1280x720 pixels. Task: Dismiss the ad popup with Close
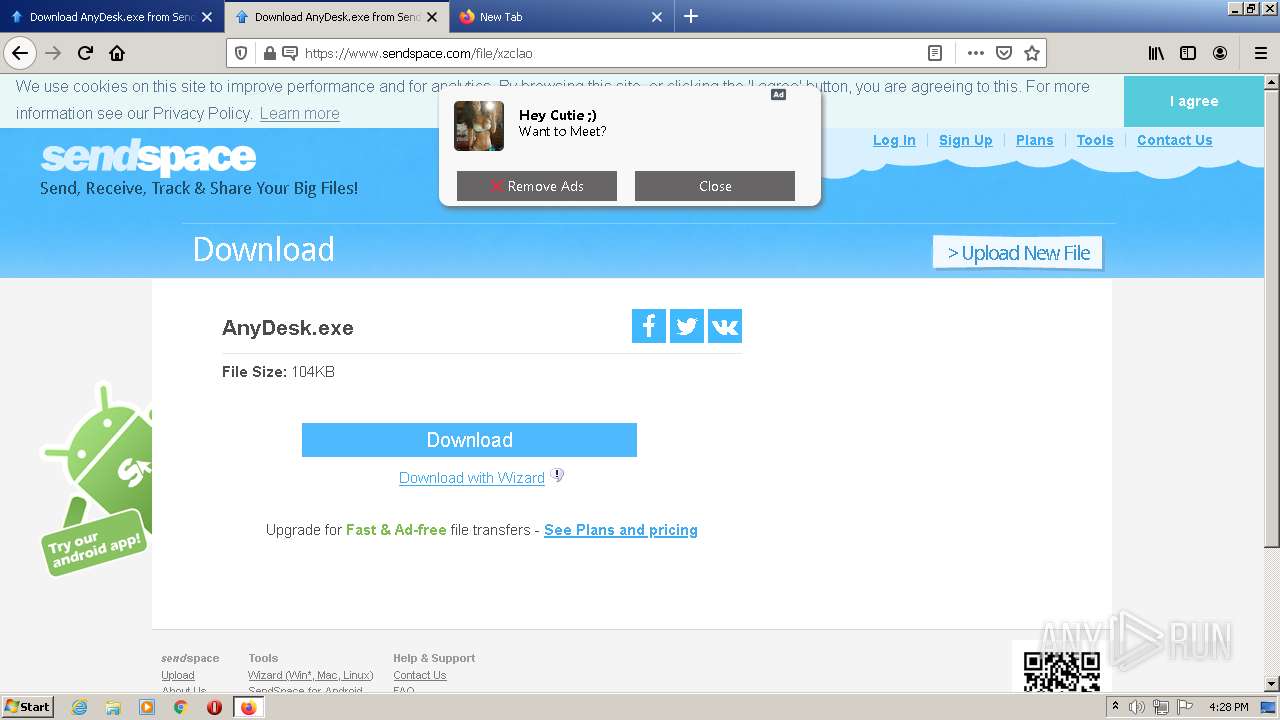pyautogui.click(x=715, y=186)
